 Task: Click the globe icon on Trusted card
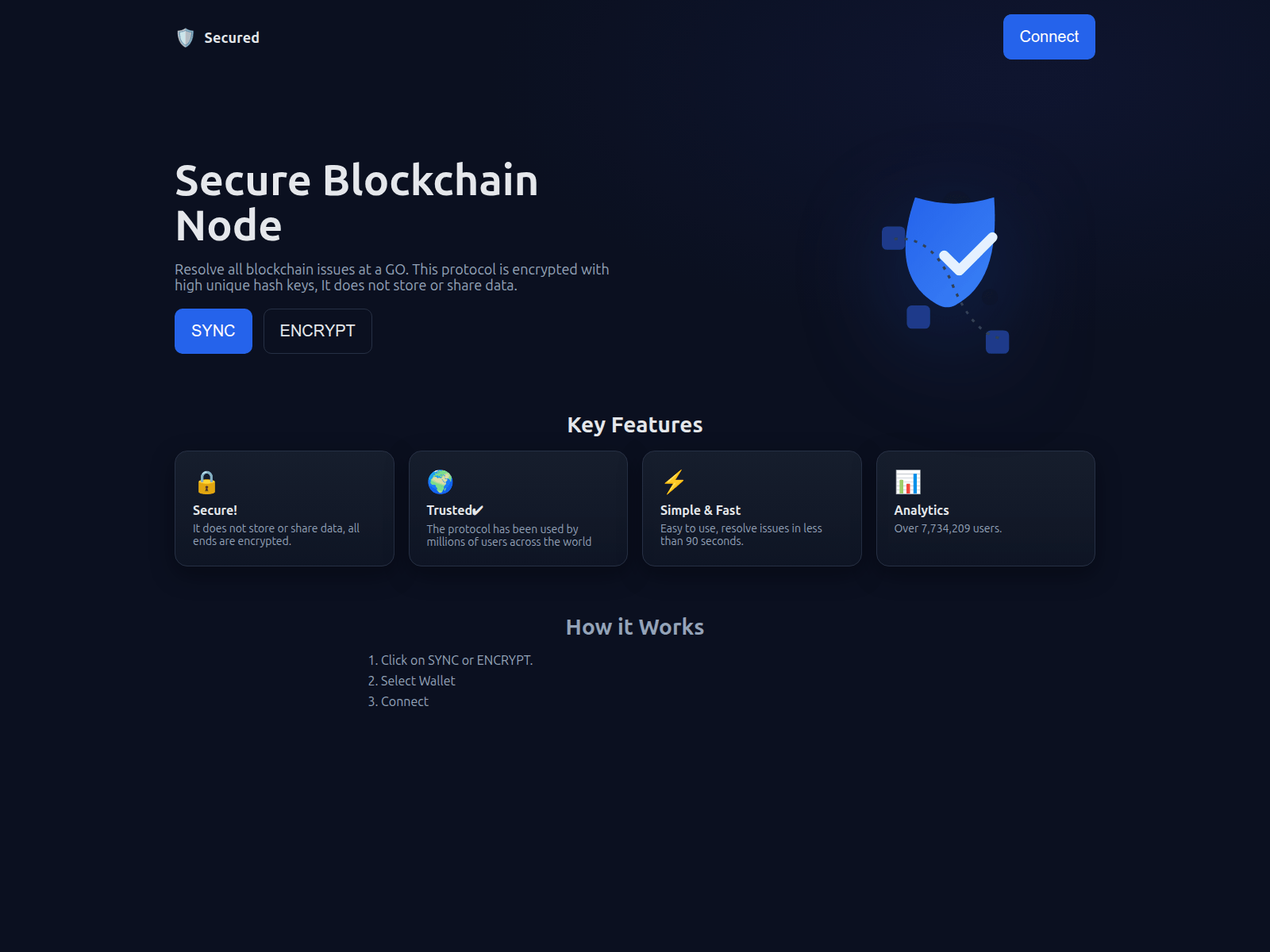[440, 482]
